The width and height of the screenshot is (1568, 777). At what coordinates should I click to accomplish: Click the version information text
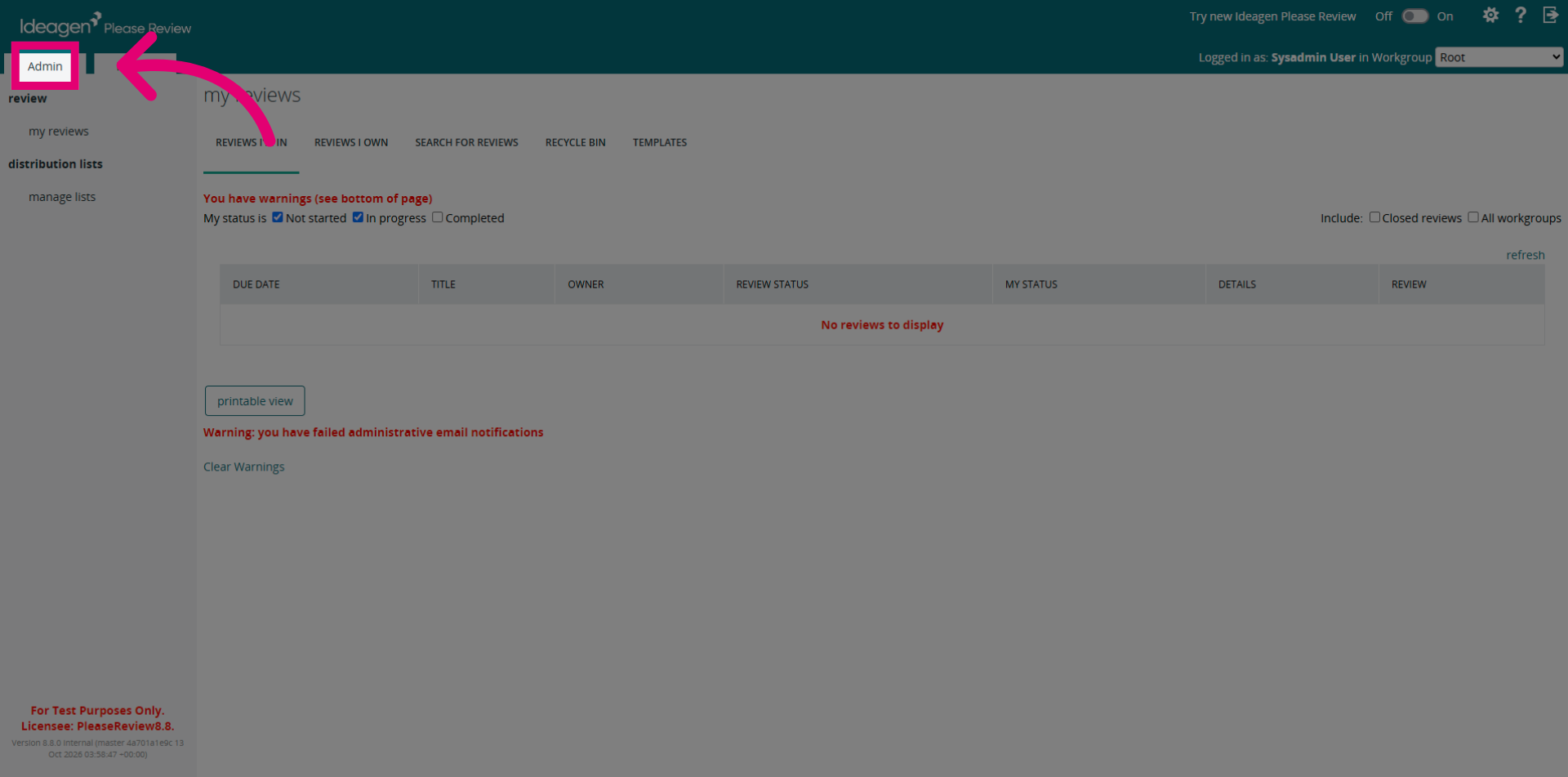click(x=98, y=748)
